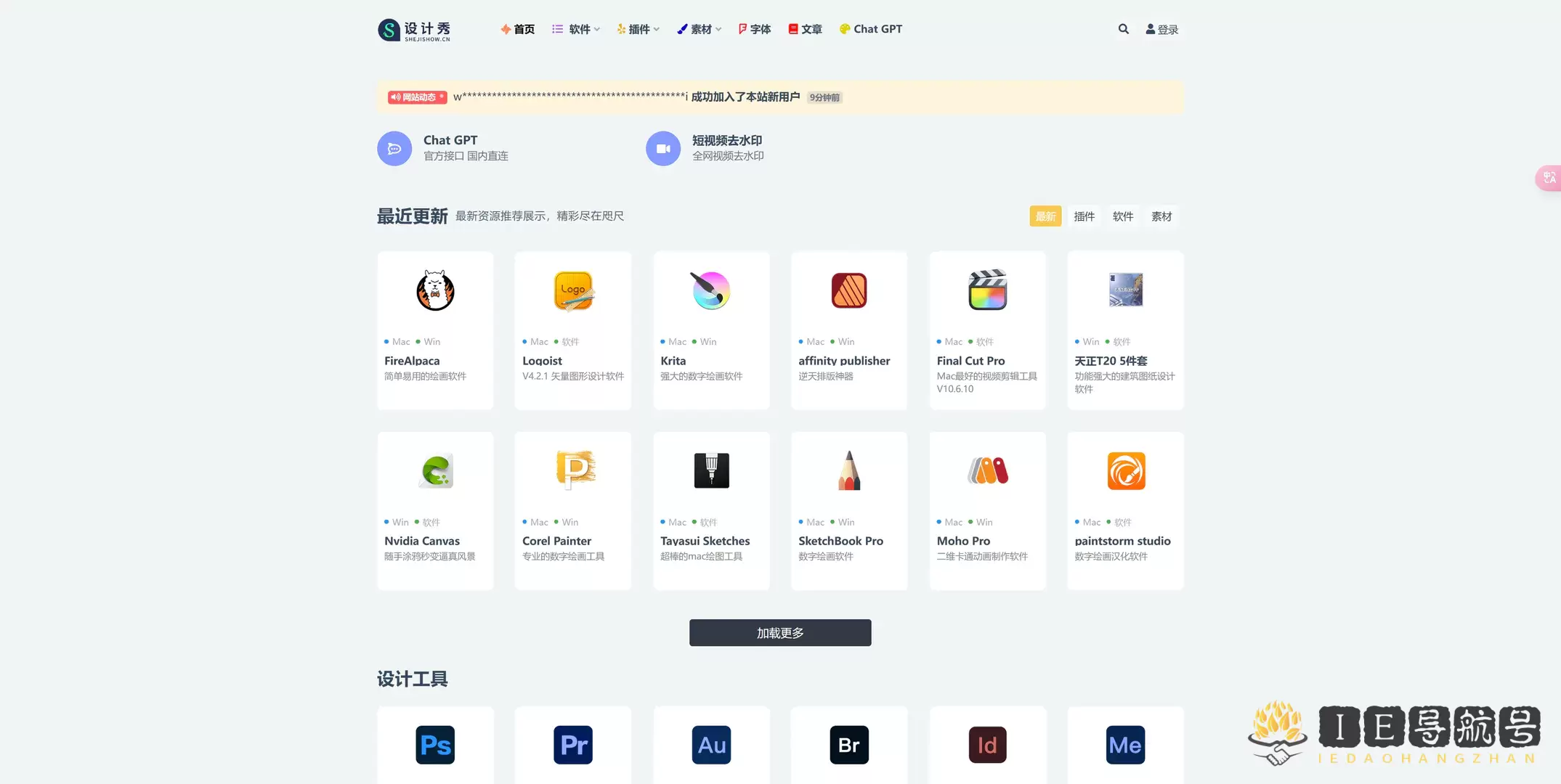The width and height of the screenshot is (1561, 784).
Task: Select the Photoshop icon under 设计工具
Action: click(x=434, y=744)
